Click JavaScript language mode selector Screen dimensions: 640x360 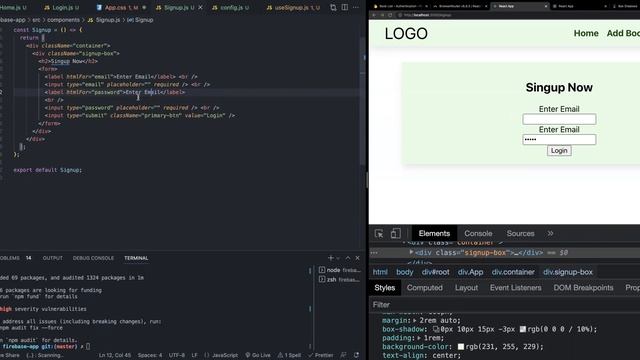click(221, 355)
